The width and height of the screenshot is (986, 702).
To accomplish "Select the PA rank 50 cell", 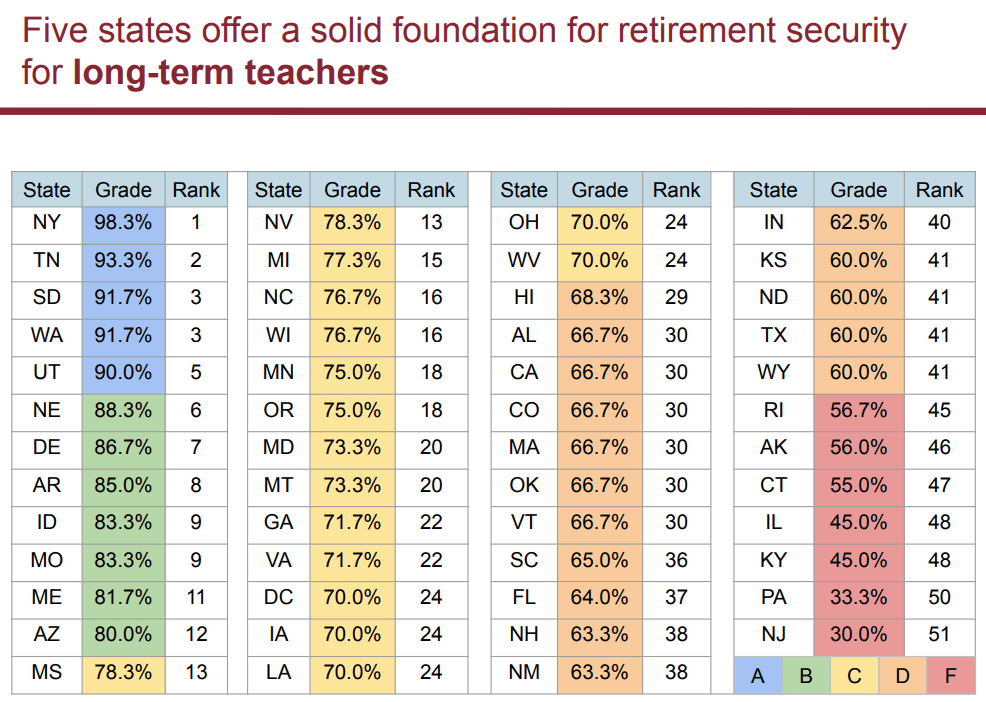I will tap(939, 597).
